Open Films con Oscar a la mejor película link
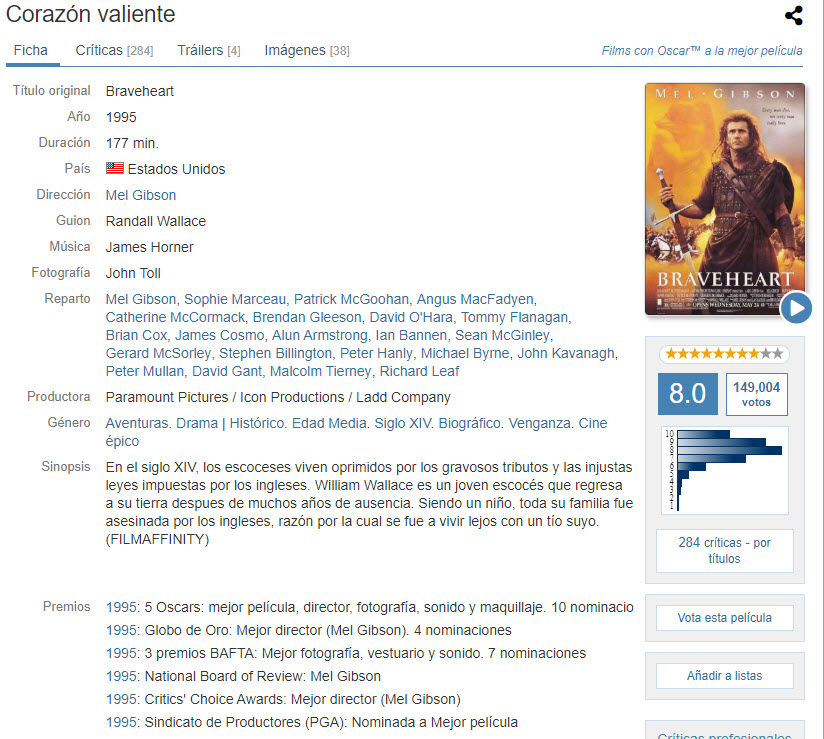824x739 pixels. [702, 51]
